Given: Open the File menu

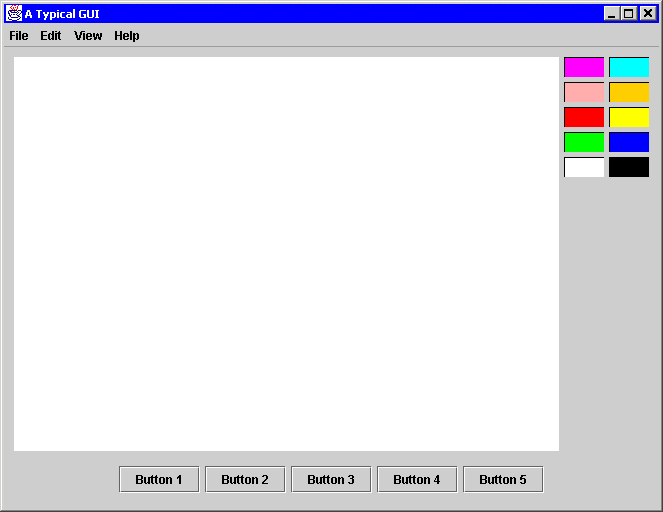Looking at the screenshot, I should pyautogui.click(x=19, y=36).
